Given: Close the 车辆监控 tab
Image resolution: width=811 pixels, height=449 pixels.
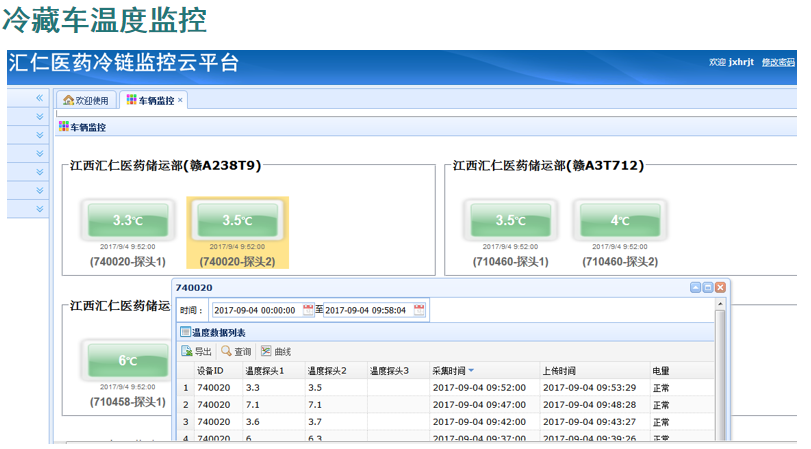Looking at the screenshot, I should tap(180, 100).
